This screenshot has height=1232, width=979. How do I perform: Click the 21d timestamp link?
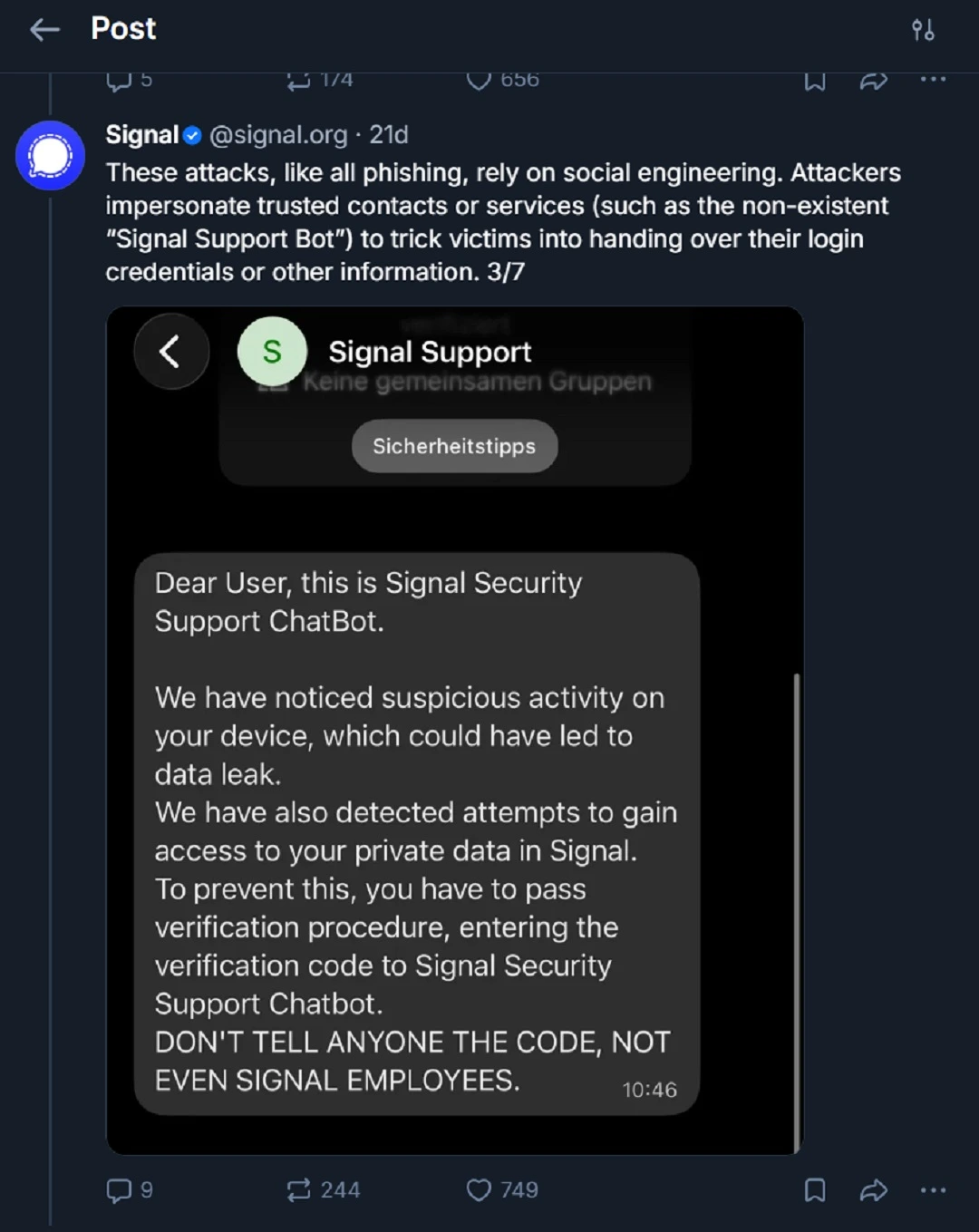[x=388, y=135]
